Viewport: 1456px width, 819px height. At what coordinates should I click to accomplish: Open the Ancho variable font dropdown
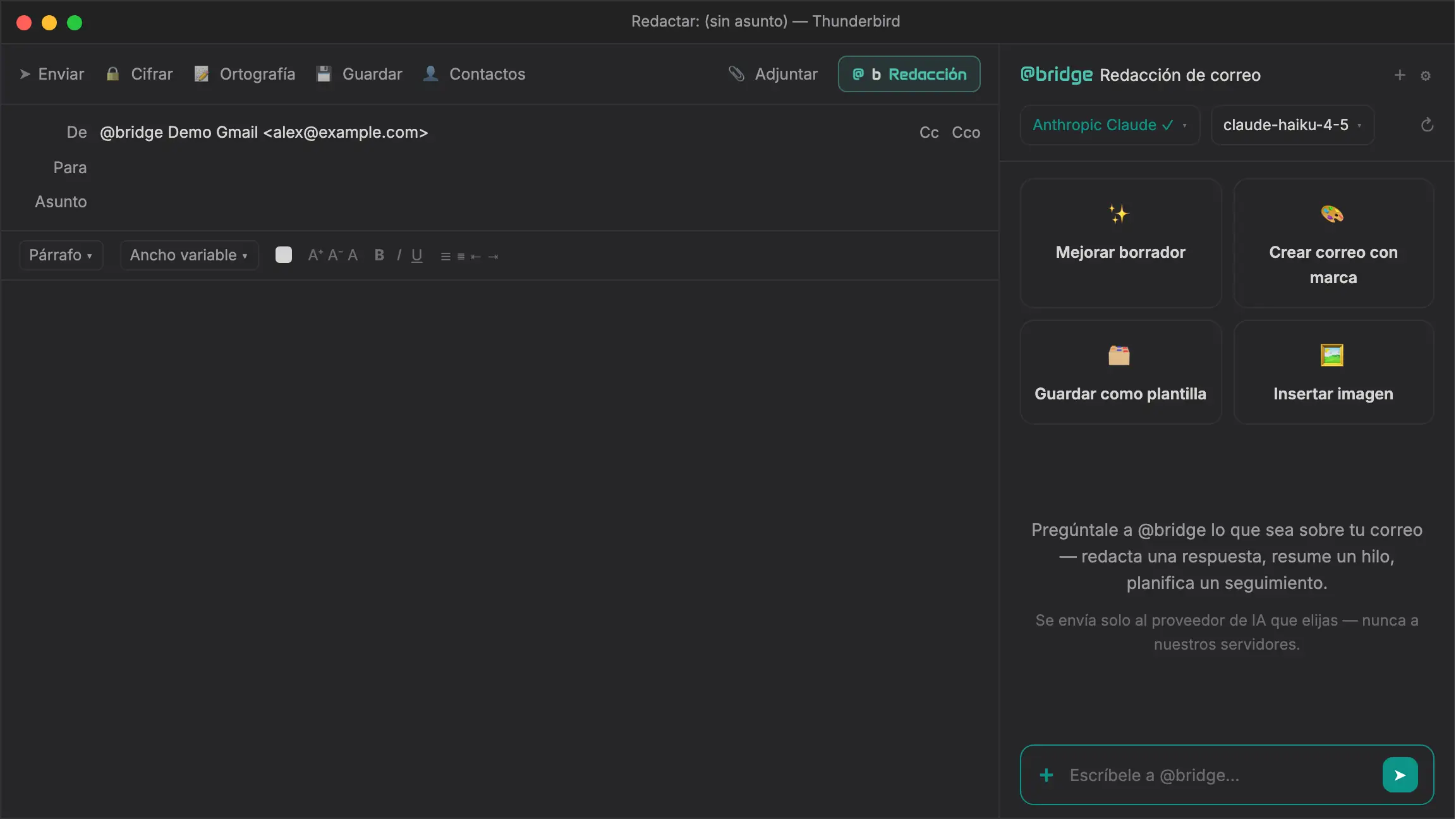189,255
